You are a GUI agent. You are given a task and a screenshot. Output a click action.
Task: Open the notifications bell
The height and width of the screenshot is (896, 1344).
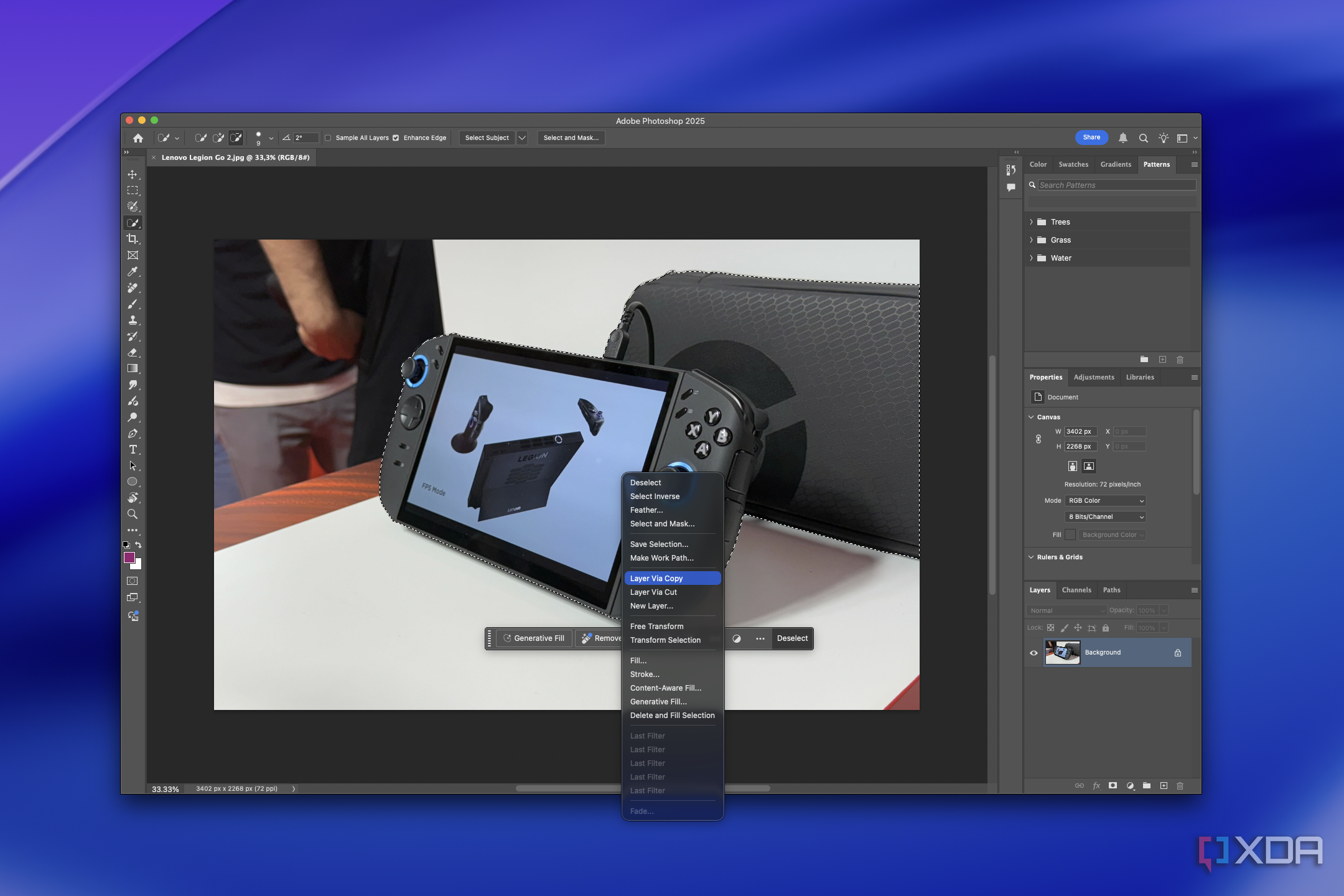[x=1123, y=138]
